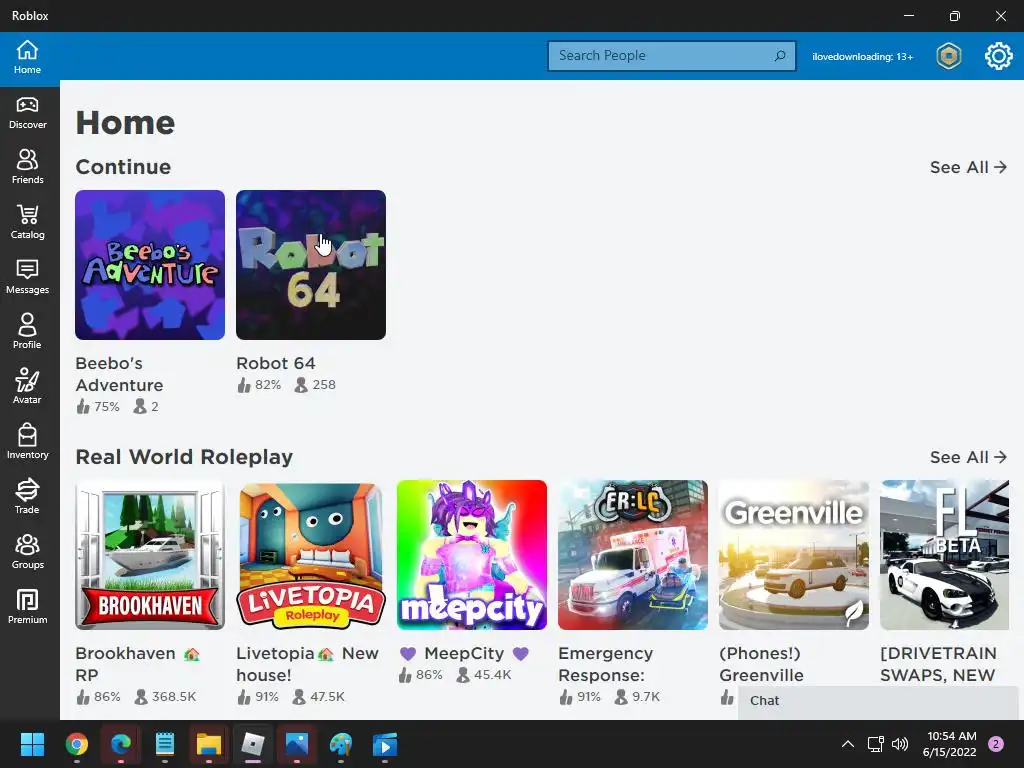The width and height of the screenshot is (1024, 768).
Task: Open the Windows Start menu
Action: [x=32, y=744]
